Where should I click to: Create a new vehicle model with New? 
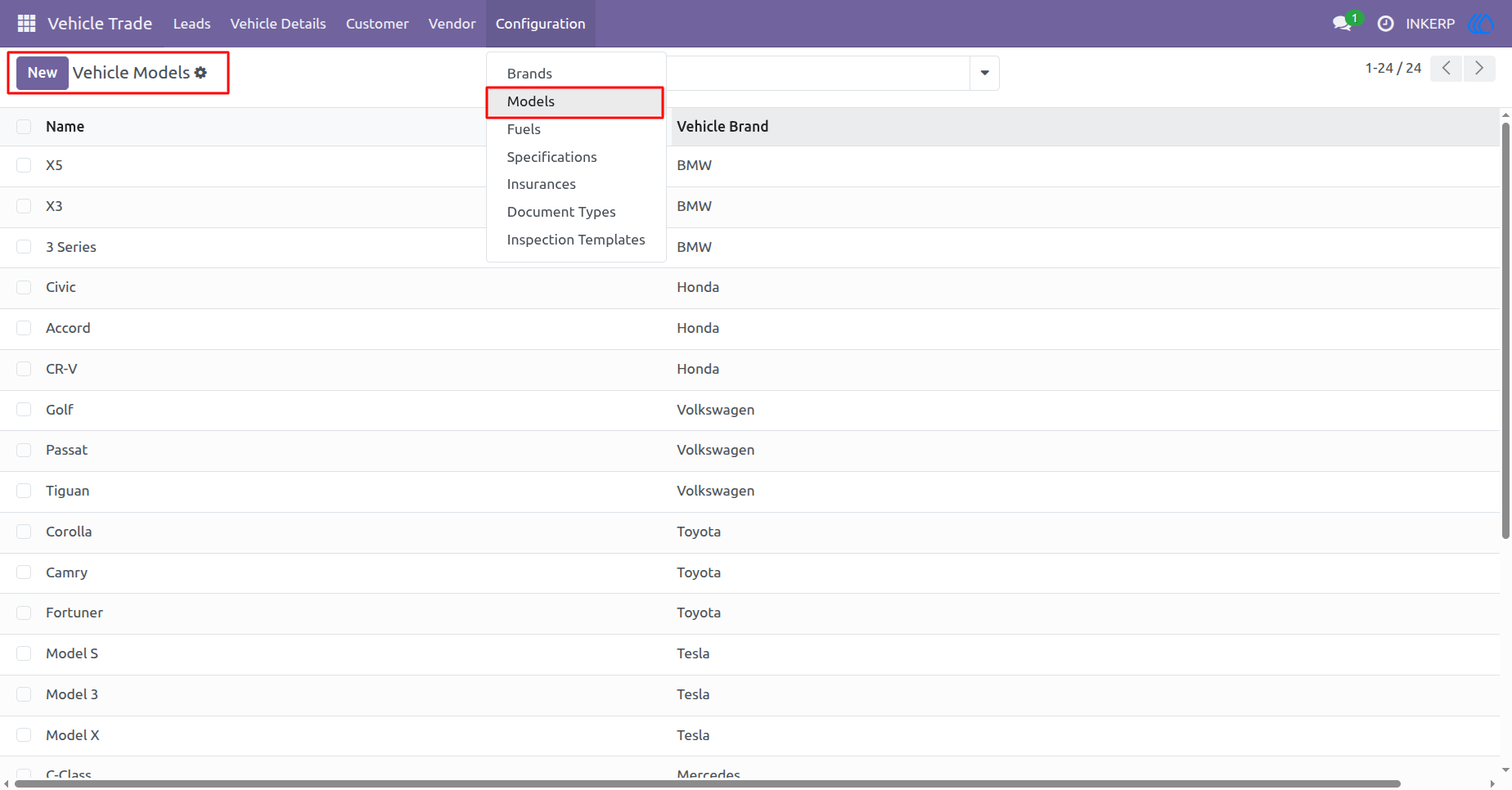43,73
